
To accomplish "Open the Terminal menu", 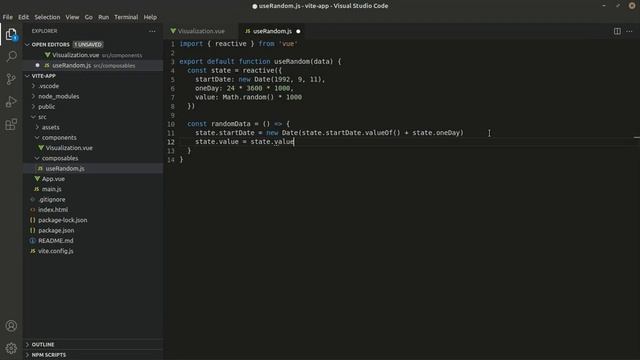I will click(x=126, y=17).
